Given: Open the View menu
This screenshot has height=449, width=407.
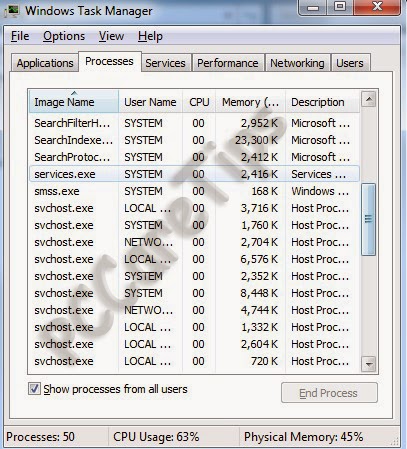Looking at the screenshot, I should click(x=111, y=36).
